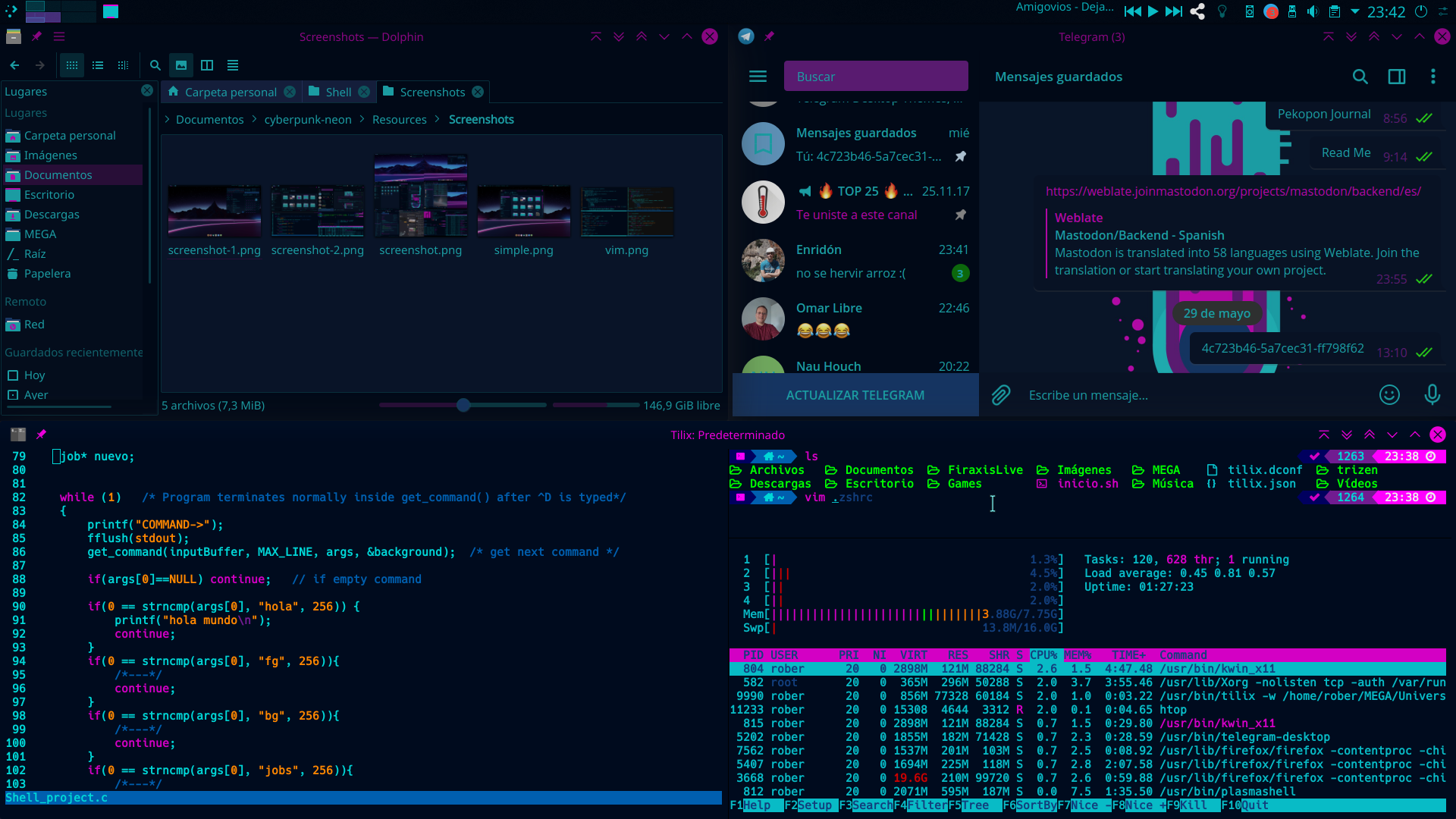Adjust the Dolphin icon zoom slider

[x=463, y=405]
